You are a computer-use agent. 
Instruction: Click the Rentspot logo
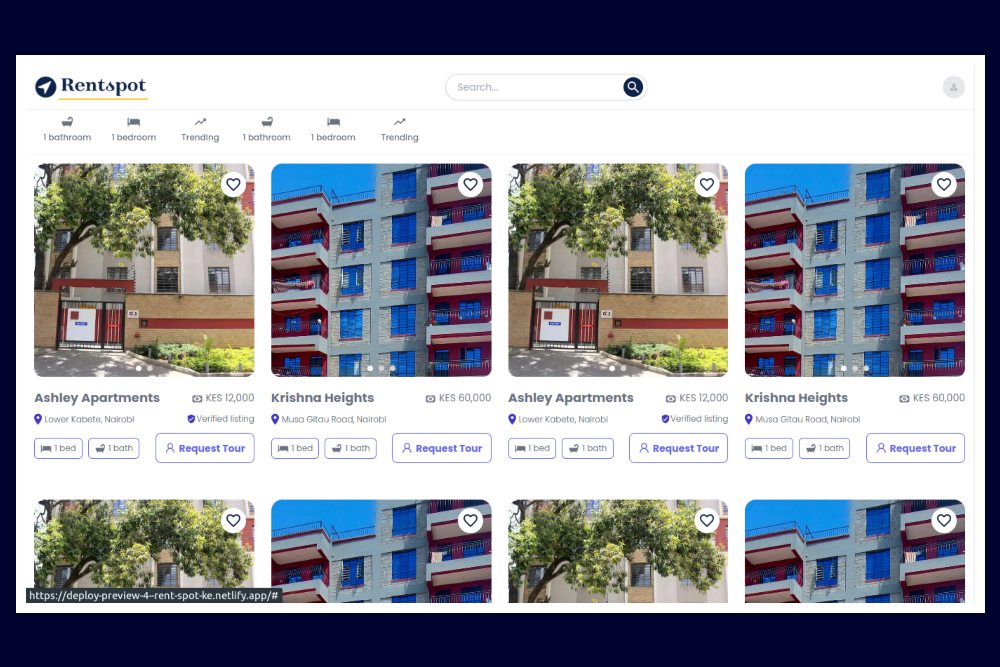pyautogui.click(x=91, y=87)
